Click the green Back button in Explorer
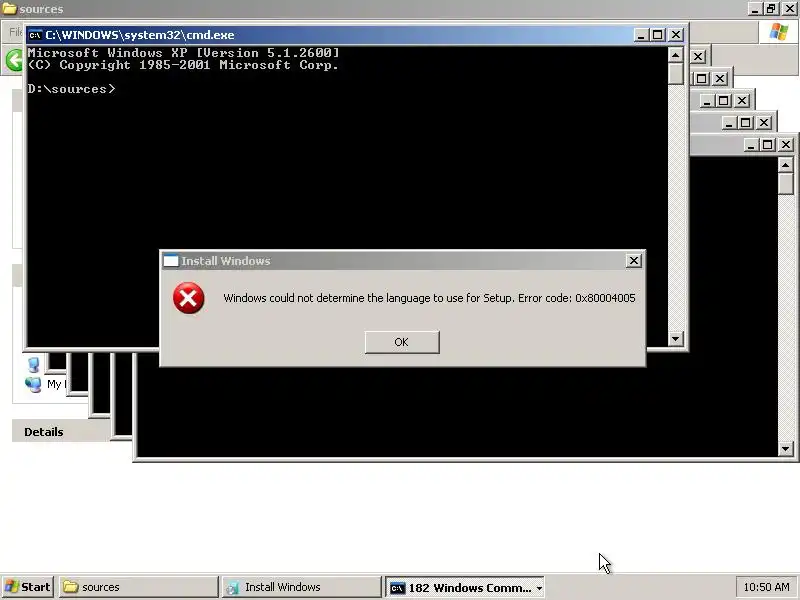This screenshot has height=600, width=800. pyautogui.click(x=14, y=60)
